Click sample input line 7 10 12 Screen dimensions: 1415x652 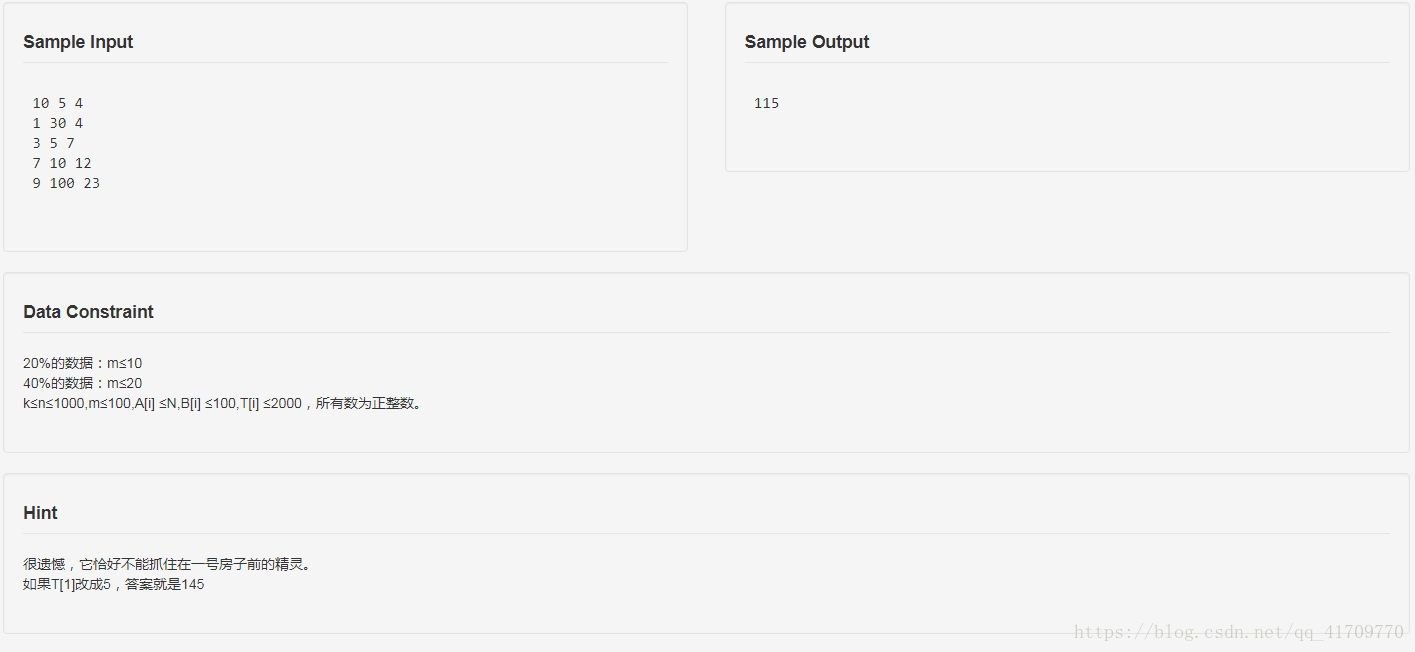click(x=62, y=163)
